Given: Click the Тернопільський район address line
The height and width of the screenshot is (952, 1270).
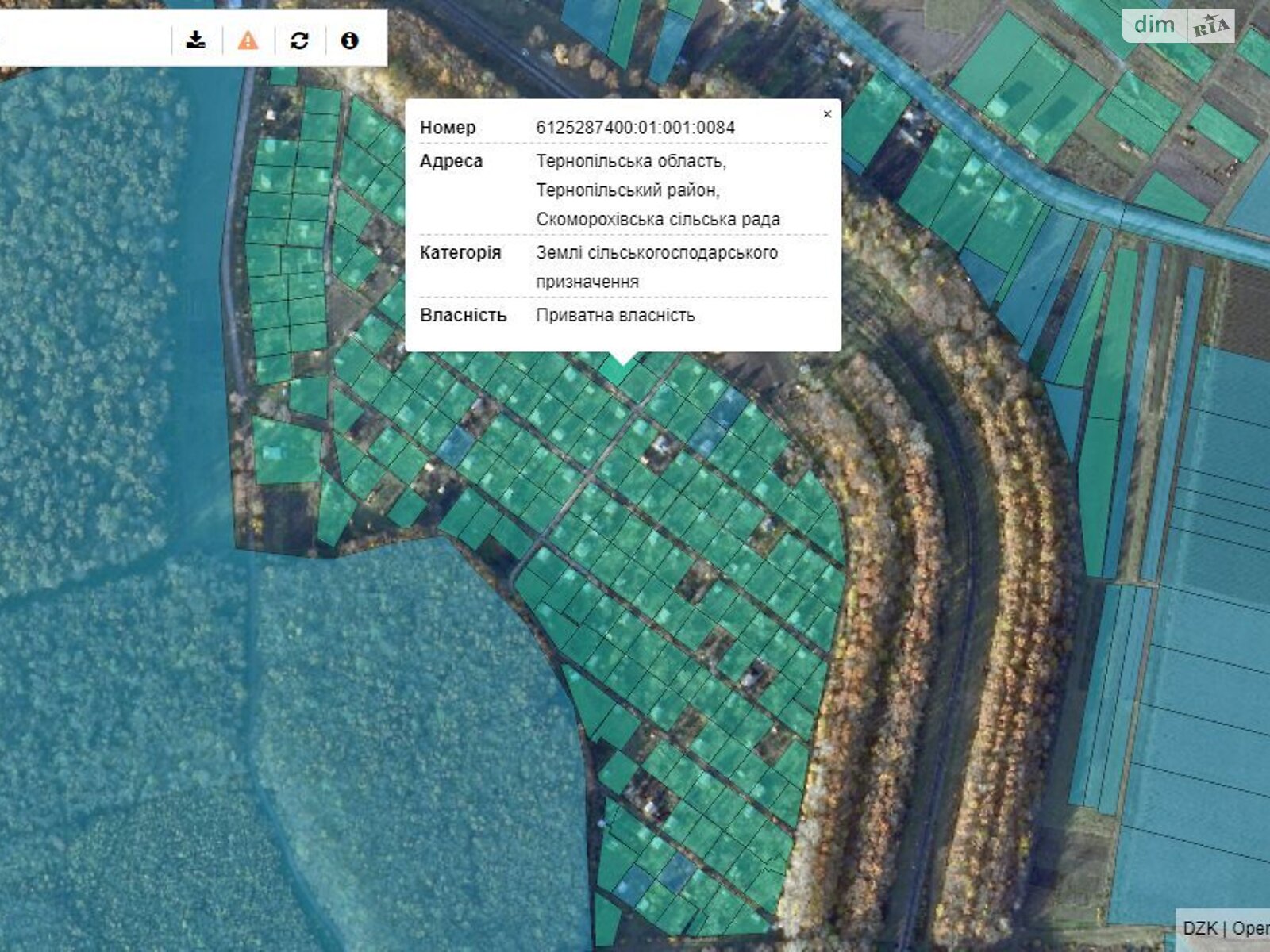Looking at the screenshot, I should tap(628, 190).
